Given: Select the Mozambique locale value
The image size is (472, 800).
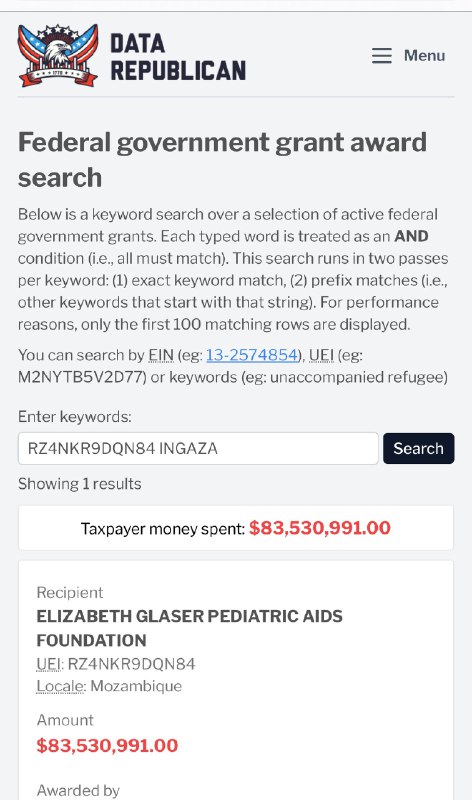Looking at the screenshot, I should coord(136,686).
